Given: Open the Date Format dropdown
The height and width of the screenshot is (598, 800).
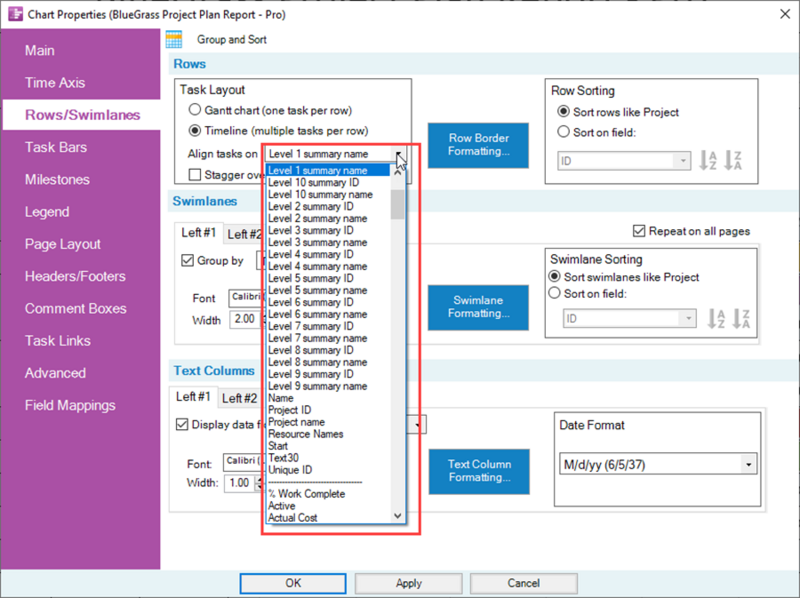Looking at the screenshot, I should click(748, 465).
